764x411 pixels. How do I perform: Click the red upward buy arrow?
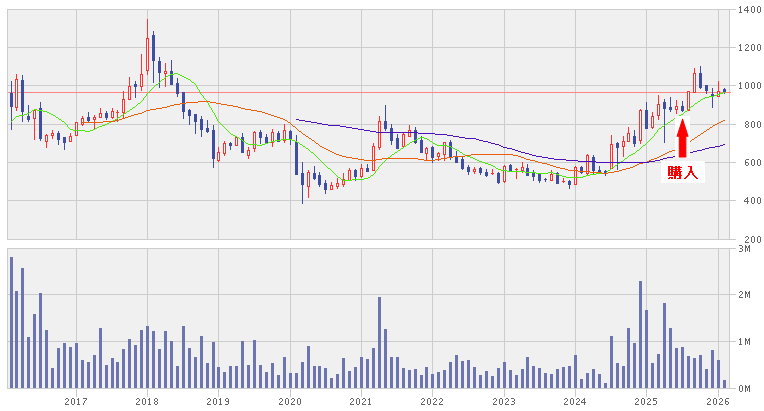683,137
